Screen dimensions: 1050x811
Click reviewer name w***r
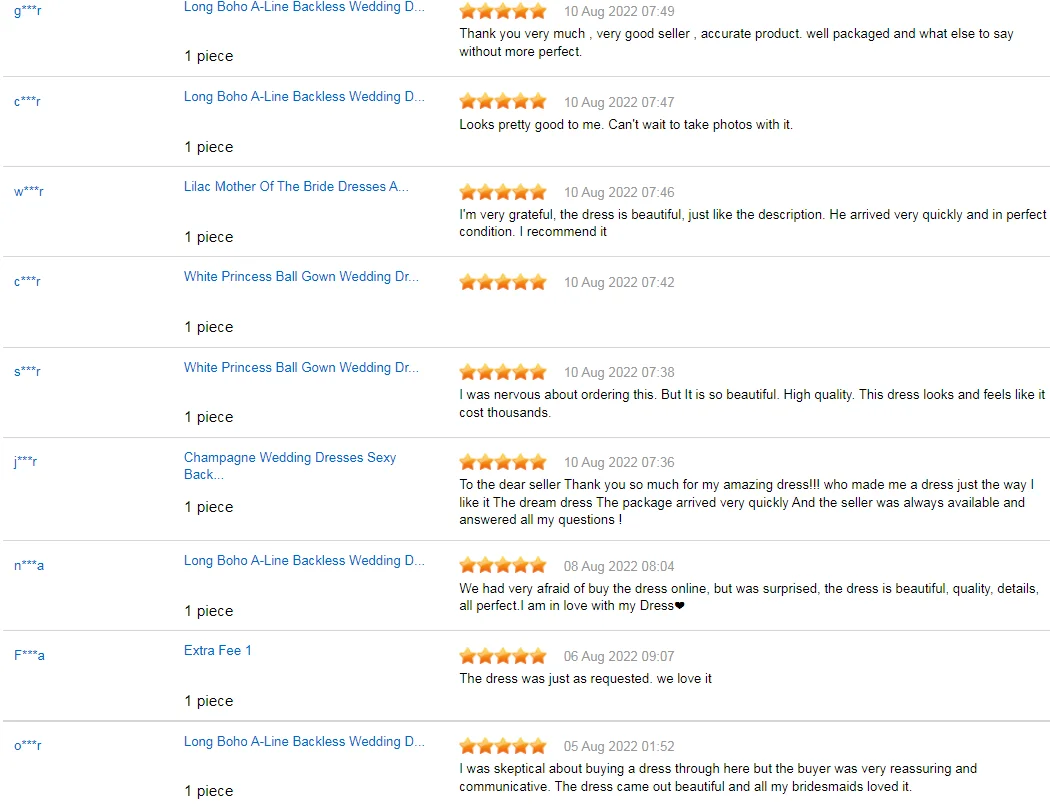(29, 192)
